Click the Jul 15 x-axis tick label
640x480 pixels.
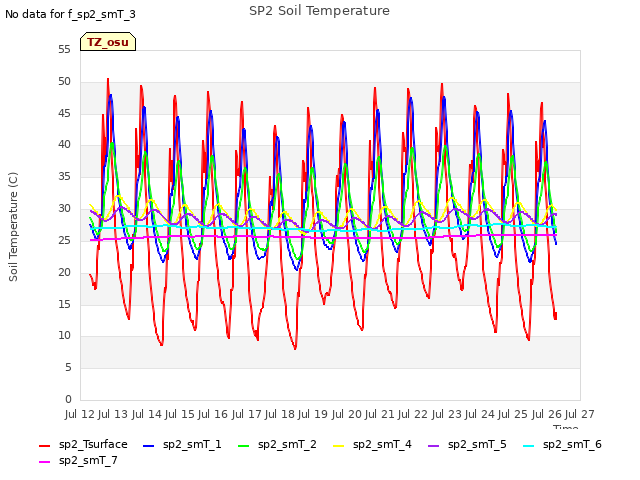(179, 414)
